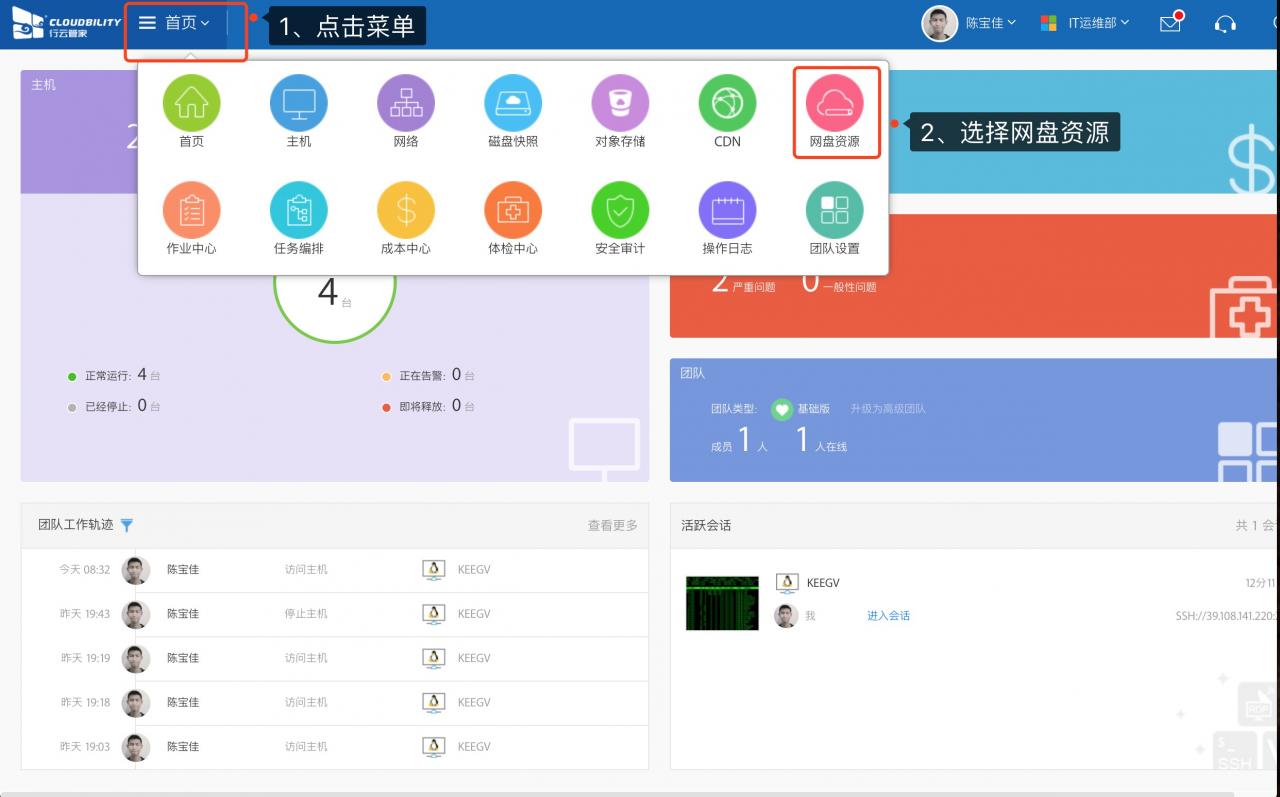Open the KEEGV terminal session thumbnail
This screenshot has width=1280, height=797.
coord(722,603)
